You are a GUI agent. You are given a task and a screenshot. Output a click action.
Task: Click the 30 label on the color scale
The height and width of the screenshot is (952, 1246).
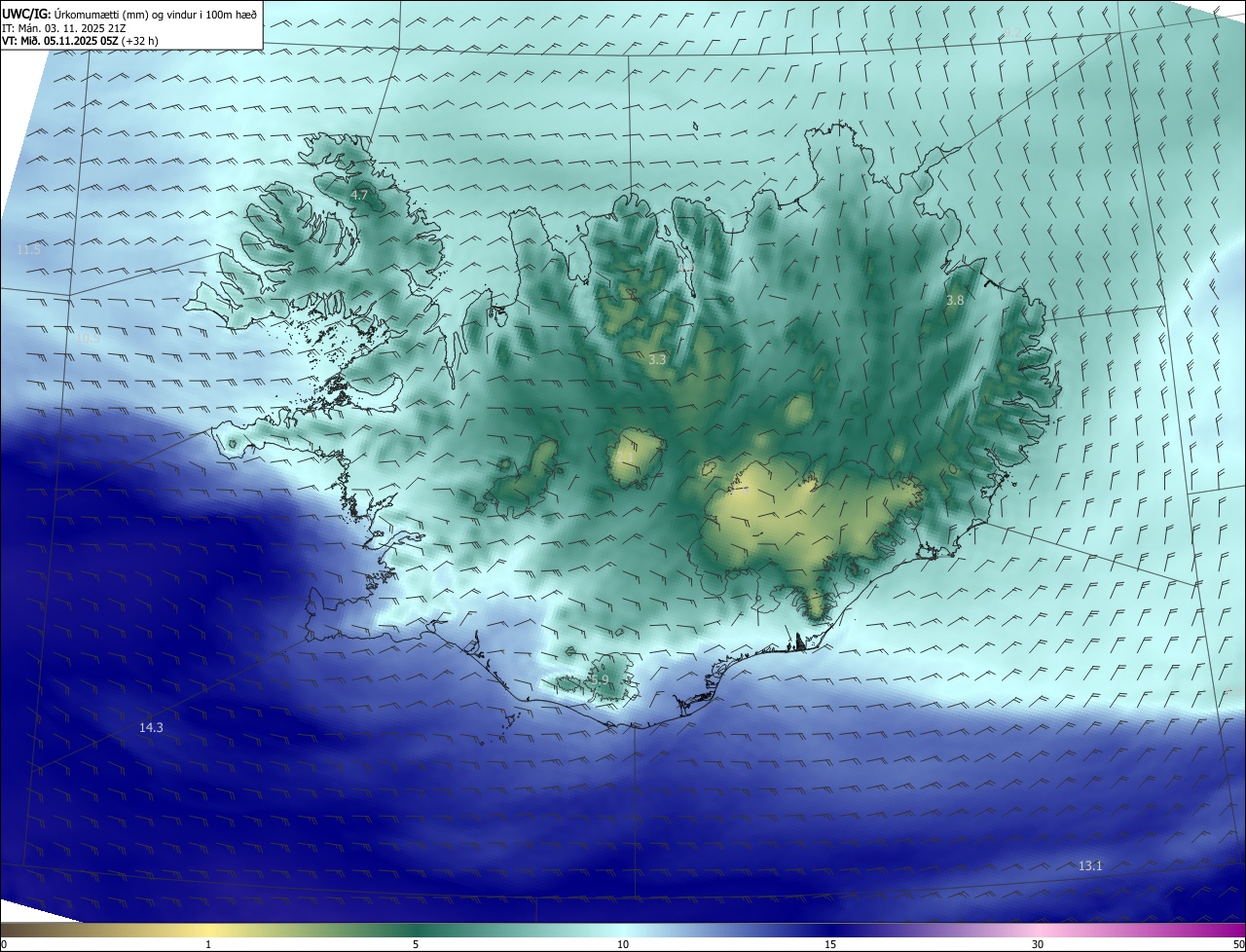[1038, 944]
